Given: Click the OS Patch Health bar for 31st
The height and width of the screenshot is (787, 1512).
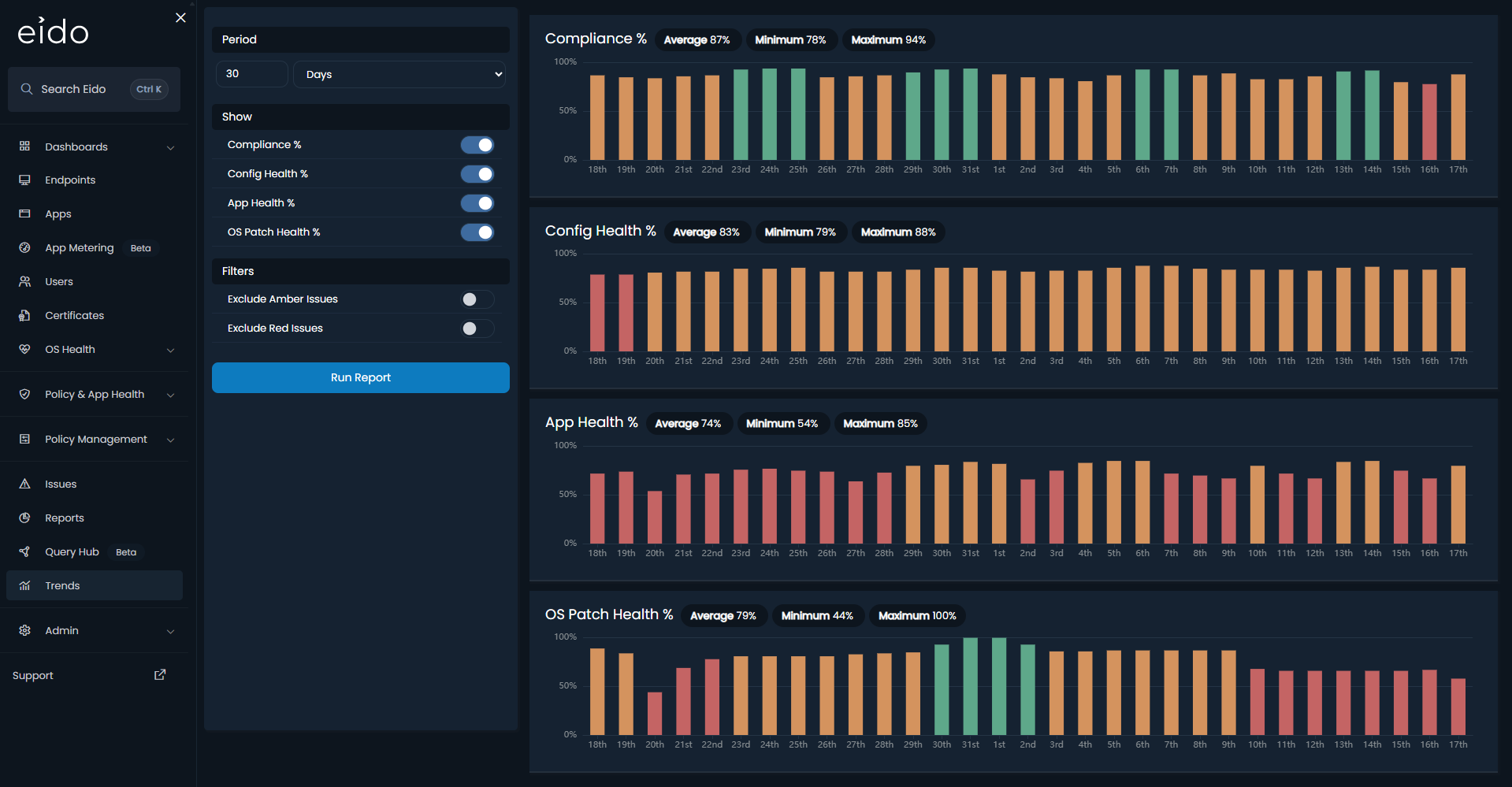Looking at the screenshot, I should coord(971,686).
